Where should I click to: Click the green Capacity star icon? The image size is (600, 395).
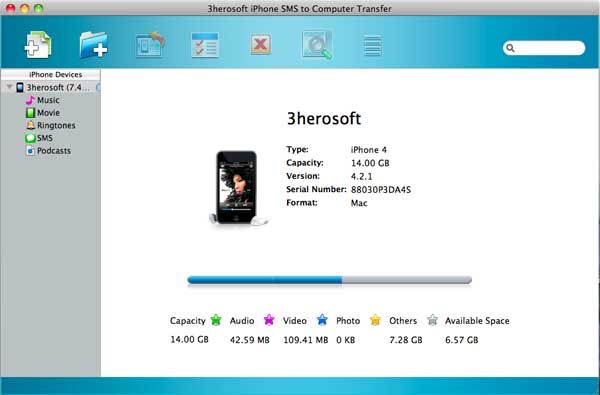[x=216, y=320]
